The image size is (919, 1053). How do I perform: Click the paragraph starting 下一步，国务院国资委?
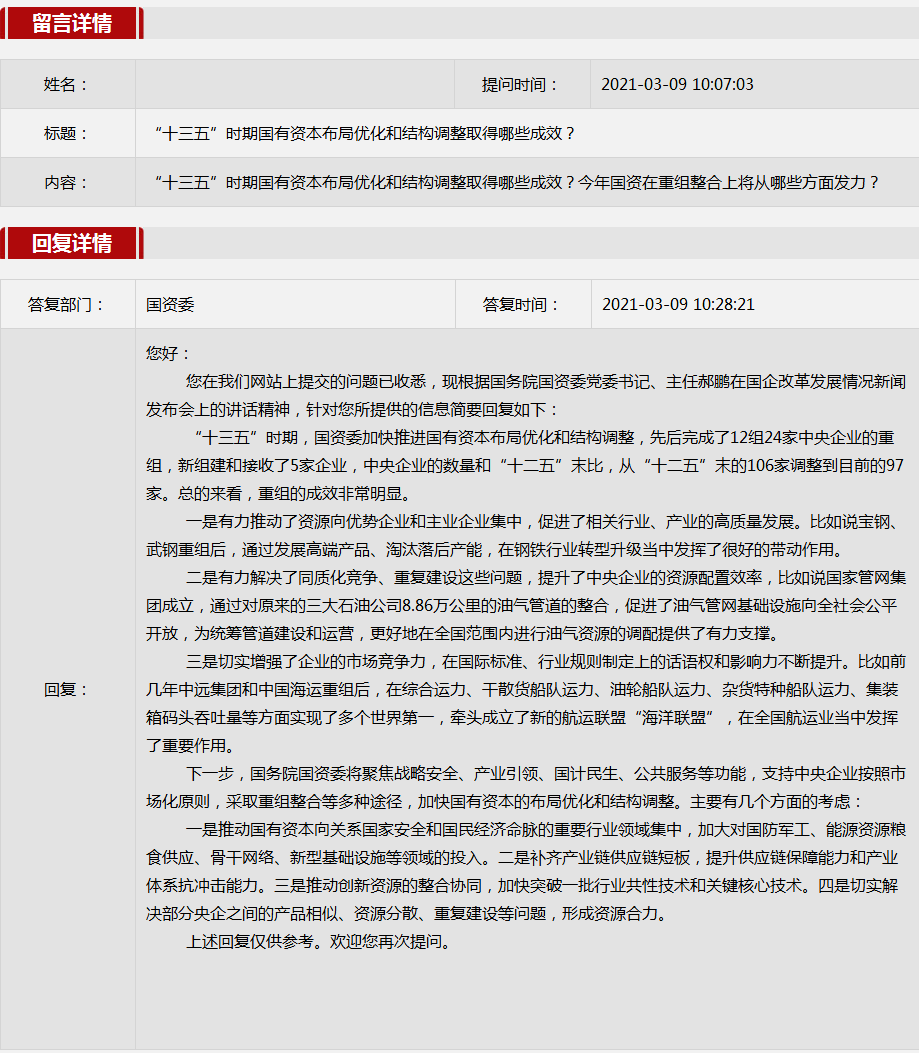tap(525, 787)
